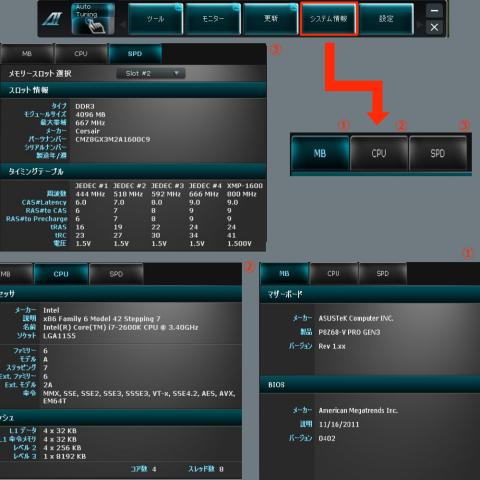Image resolution: width=480 pixels, height=480 pixels.
Task: Click the memory type value DDR3
Action: tap(85, 106)
